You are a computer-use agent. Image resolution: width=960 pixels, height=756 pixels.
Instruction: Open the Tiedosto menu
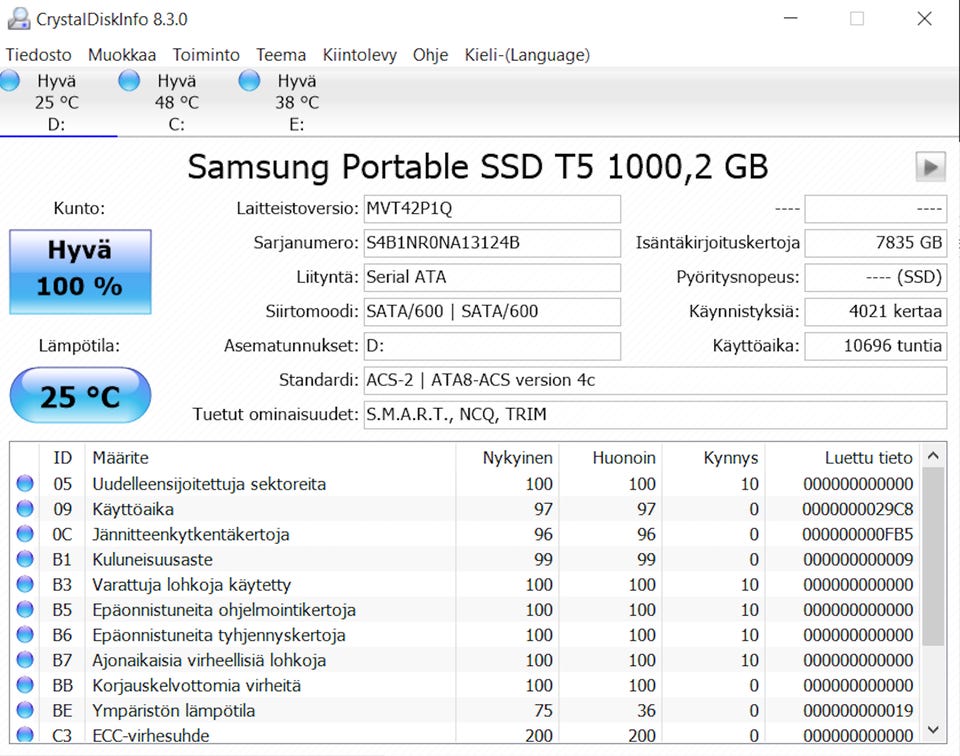click(x=39, y=55)
